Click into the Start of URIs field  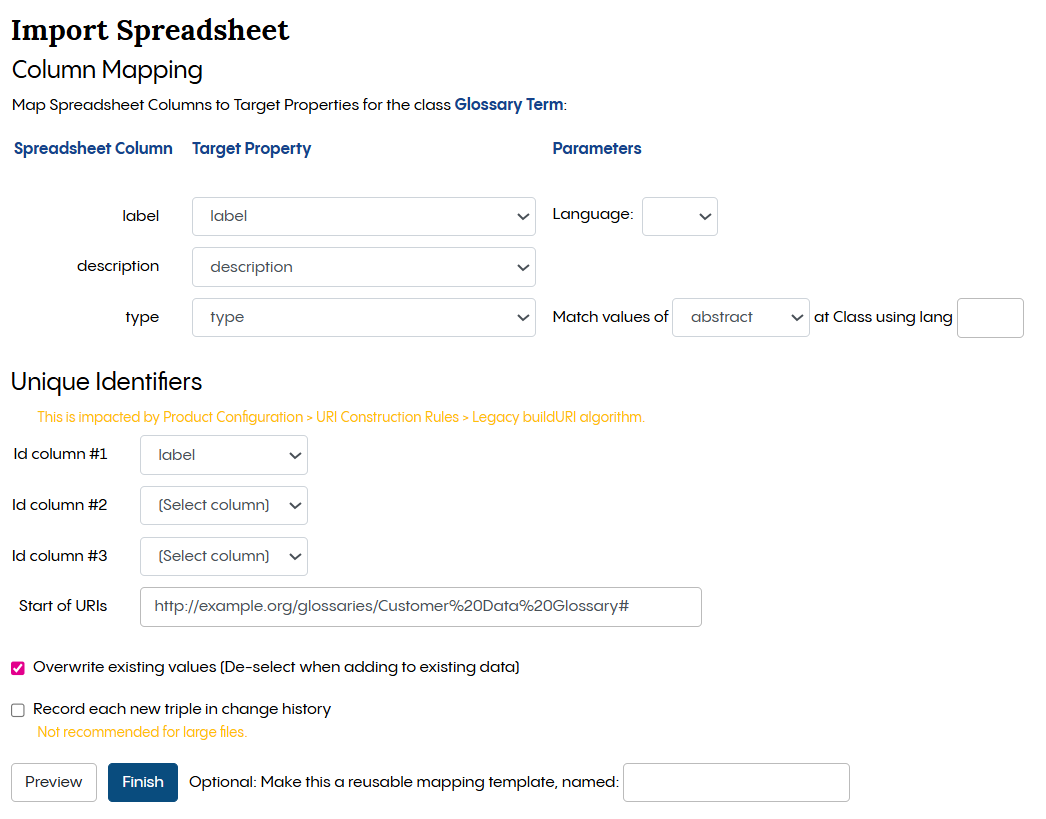(x=420, y=607)
